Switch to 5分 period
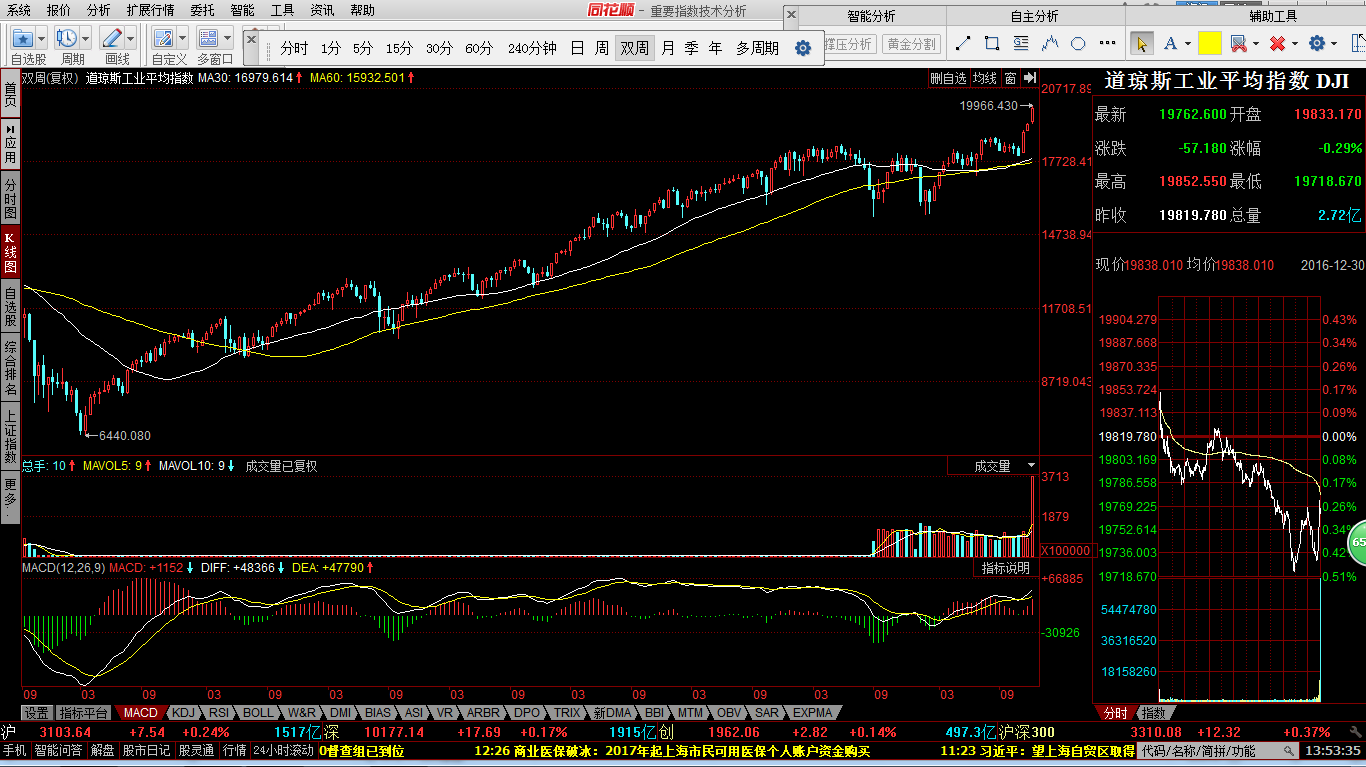Screen dimensions: 1366x767 (362, 48)
